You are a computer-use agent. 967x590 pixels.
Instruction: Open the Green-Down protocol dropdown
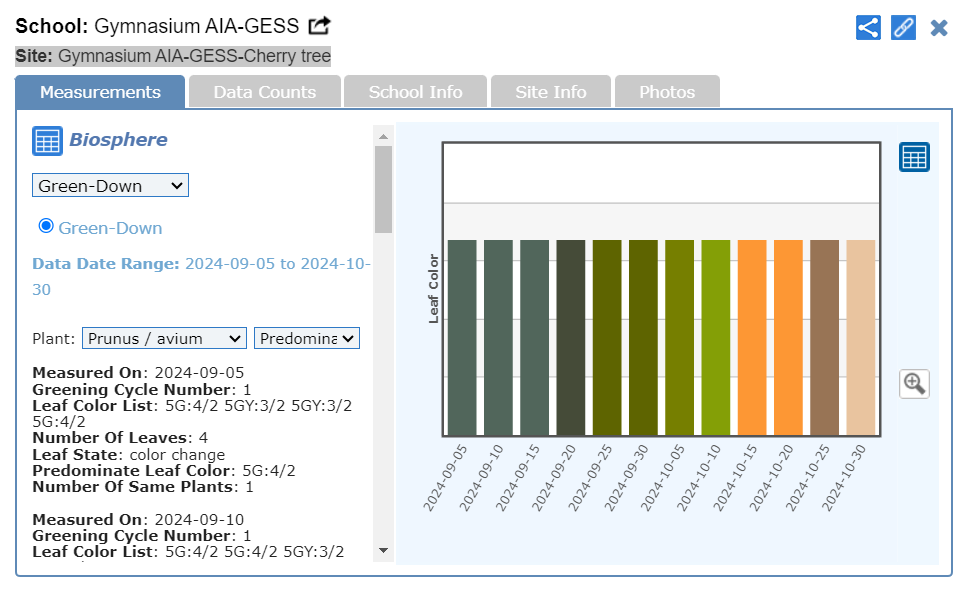point(110,185)
